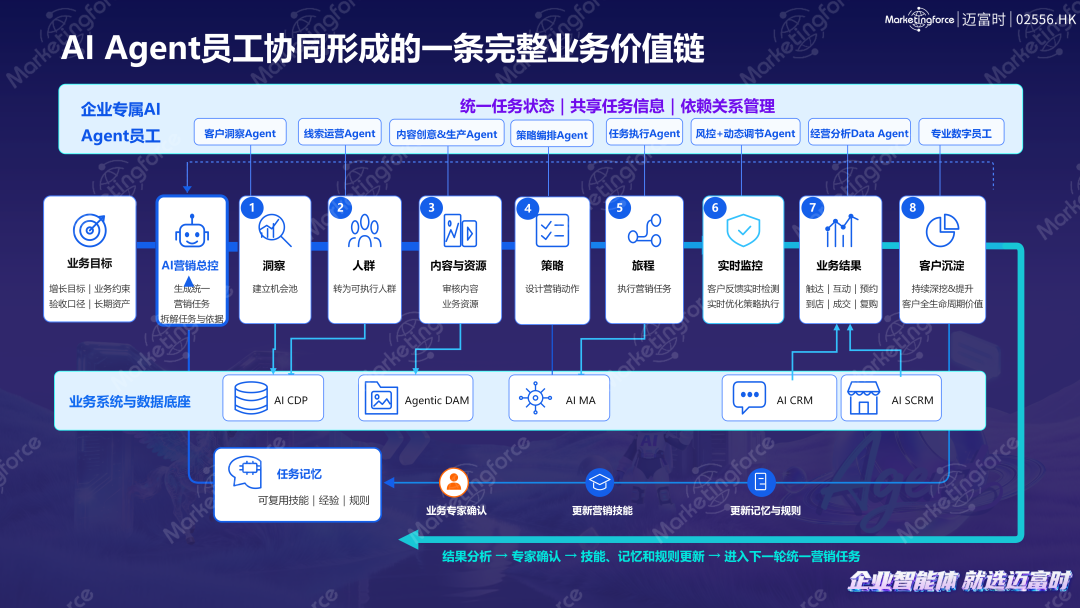Click the step number 2 badge
1080x608 pixels.
[x=340, y=207]
